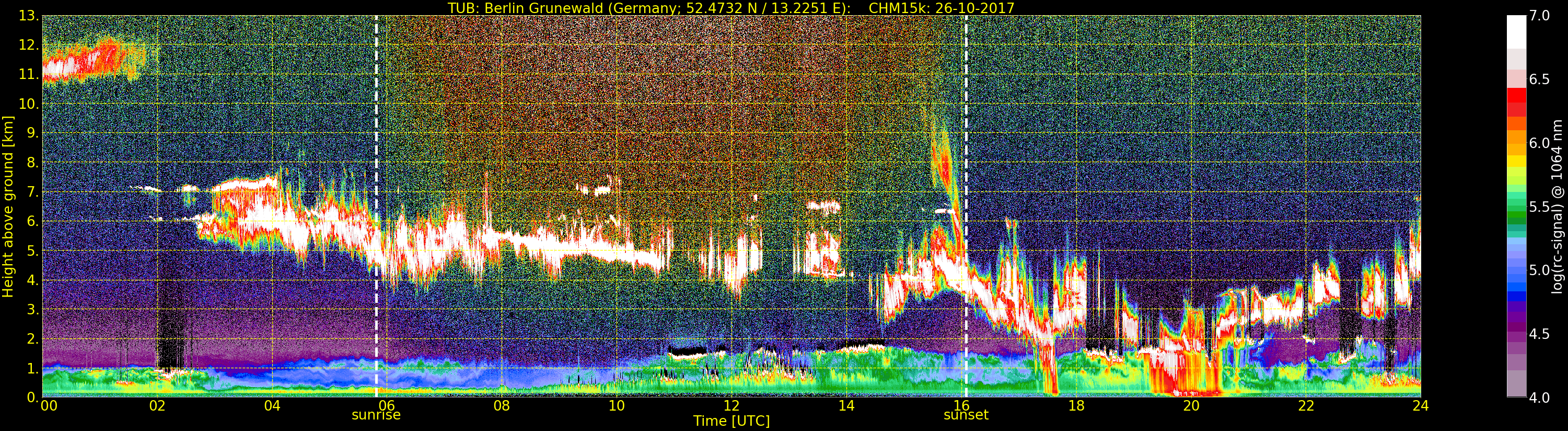Click the '08' time axis tick
This screenshot has width=1568, height=431.
(502, 405)
